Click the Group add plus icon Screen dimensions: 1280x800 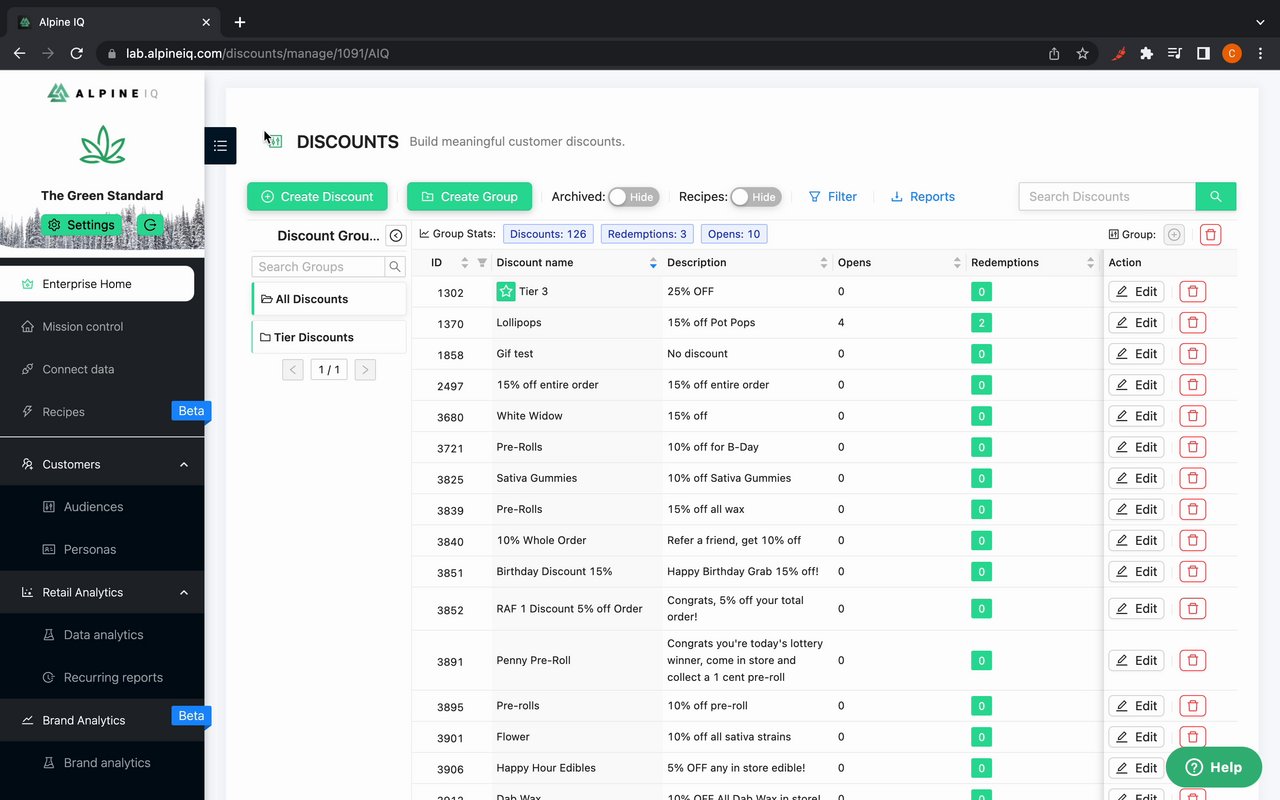pyautogui.click(x=1175, y=235)
